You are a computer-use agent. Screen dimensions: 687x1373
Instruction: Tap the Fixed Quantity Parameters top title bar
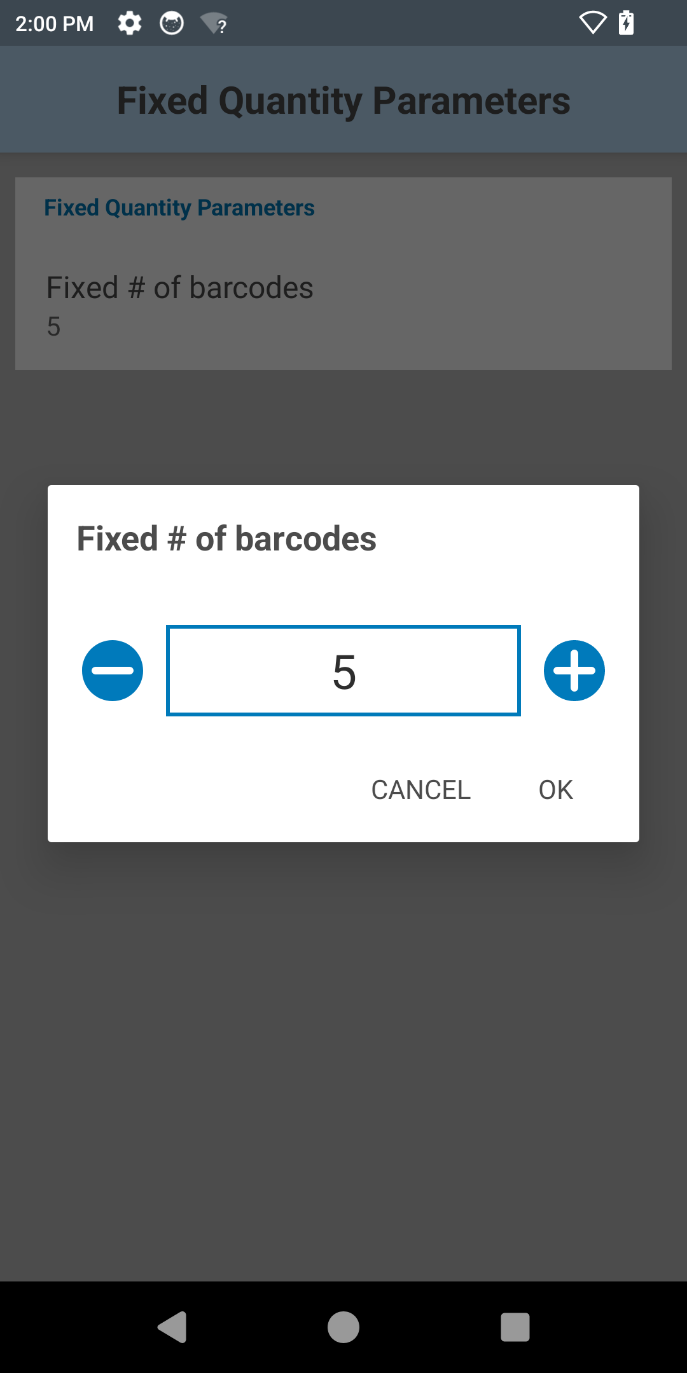click(x=343, y=101)
